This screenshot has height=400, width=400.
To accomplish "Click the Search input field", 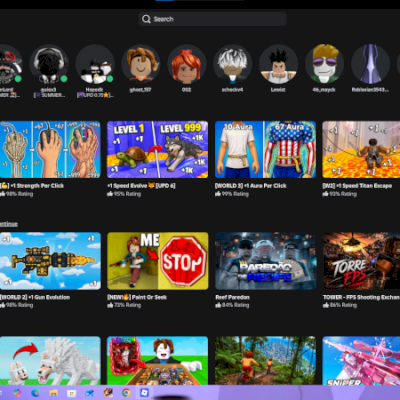I will pos(212,19).
